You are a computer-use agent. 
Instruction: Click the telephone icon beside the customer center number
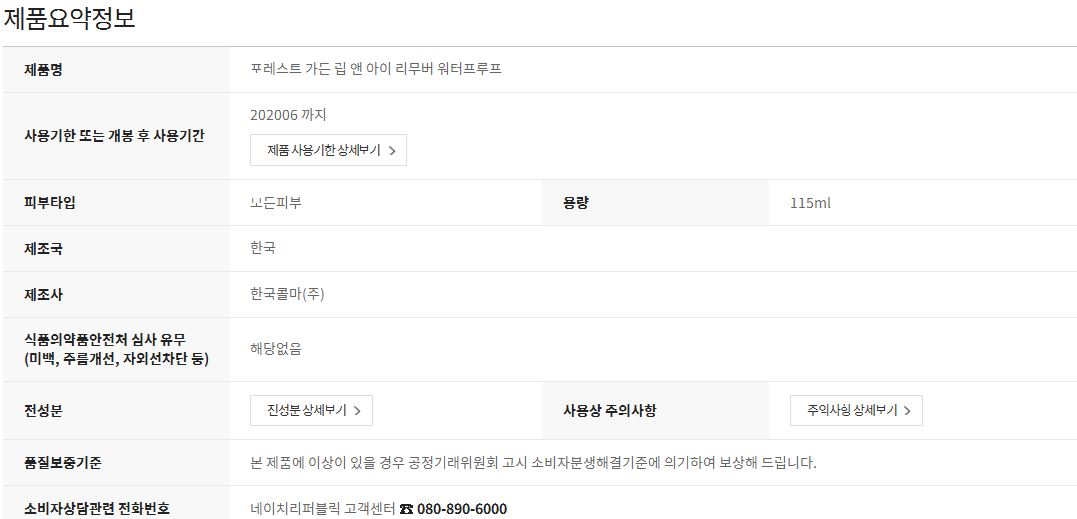pos(406,509)
